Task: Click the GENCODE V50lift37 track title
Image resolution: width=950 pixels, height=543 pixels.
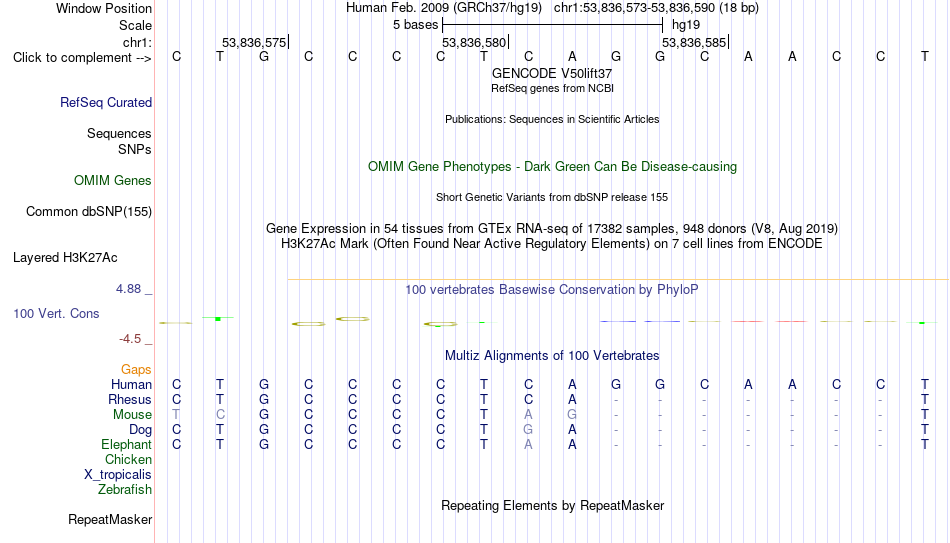Action: (552, 73)
